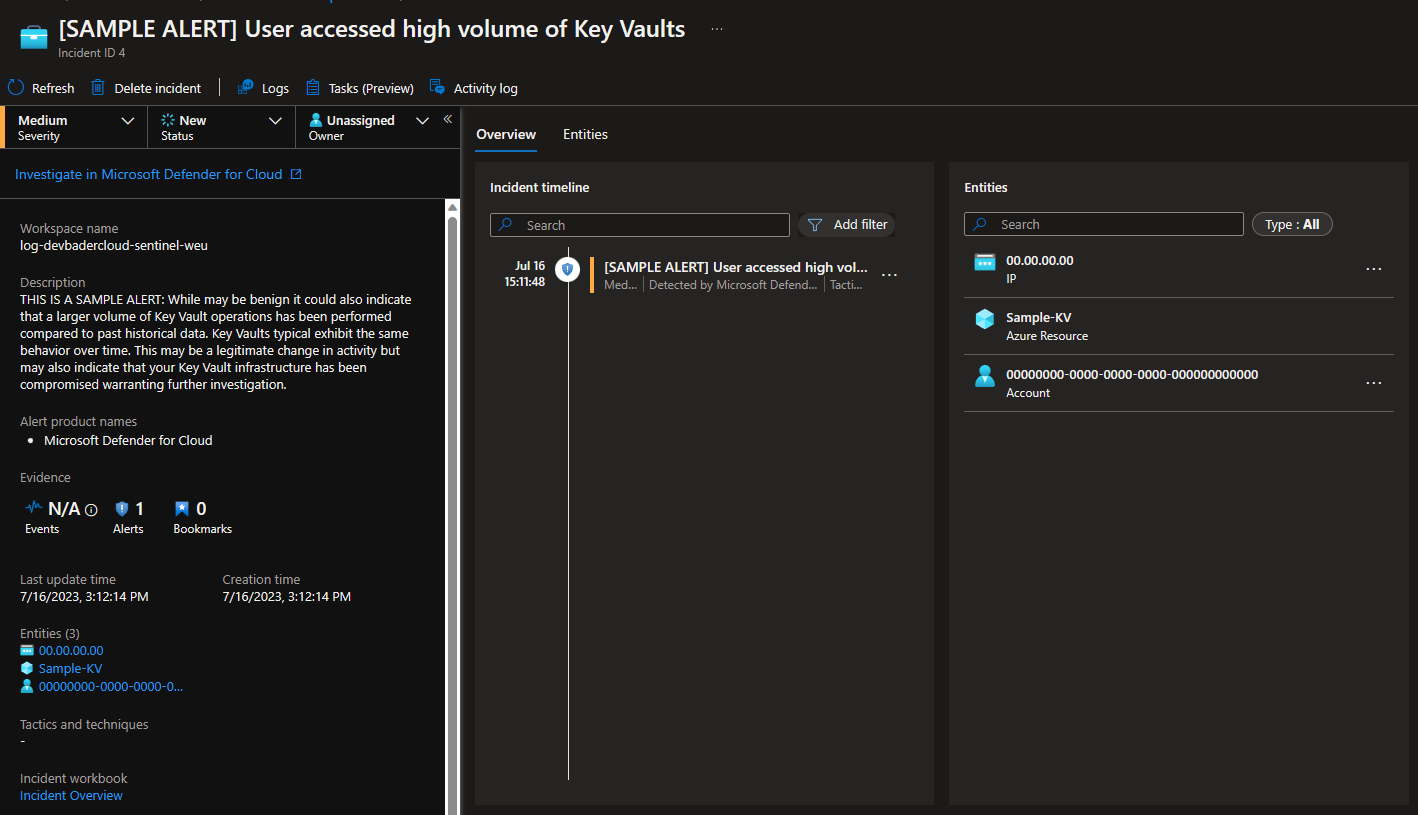Screen dimensions: 1418x815
Task: Click the Delete incident trash icon
Action: pos(98,88)
